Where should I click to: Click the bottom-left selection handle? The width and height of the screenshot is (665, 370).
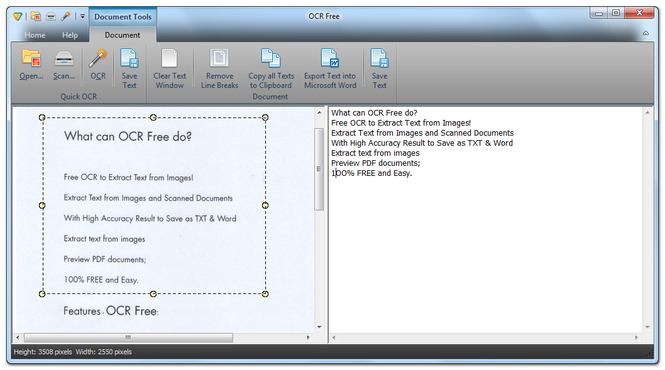[42, 294]
